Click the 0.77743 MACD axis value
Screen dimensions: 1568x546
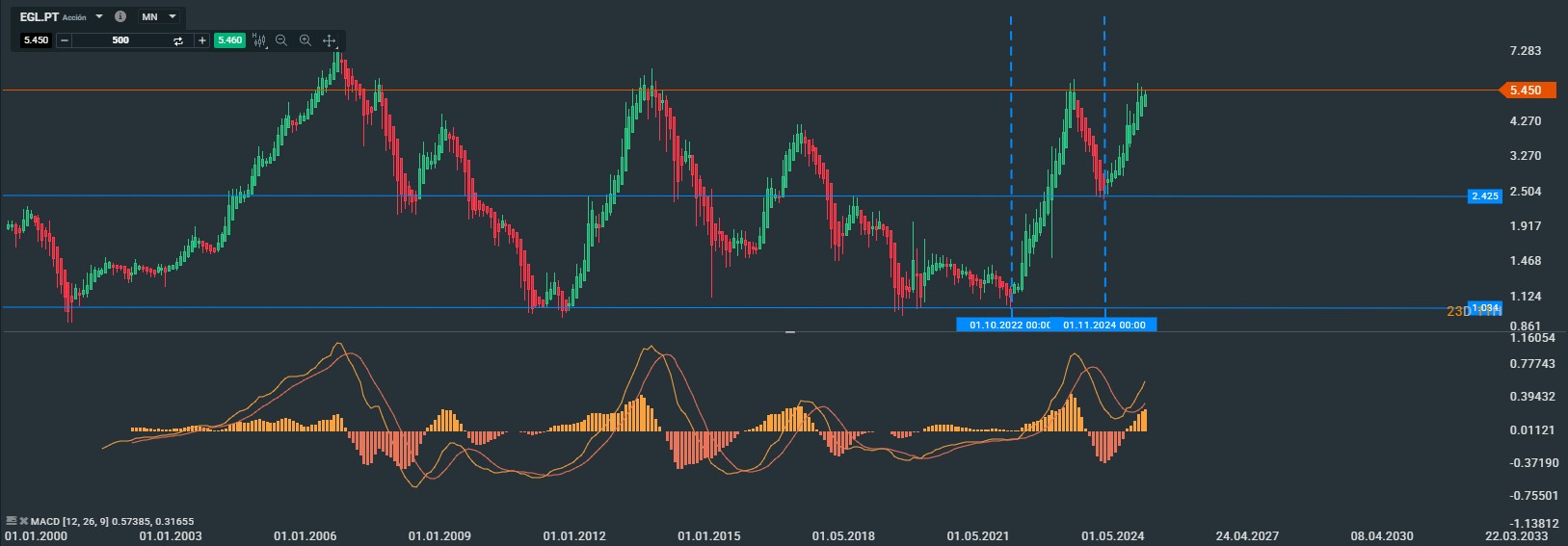[1532, 364]
